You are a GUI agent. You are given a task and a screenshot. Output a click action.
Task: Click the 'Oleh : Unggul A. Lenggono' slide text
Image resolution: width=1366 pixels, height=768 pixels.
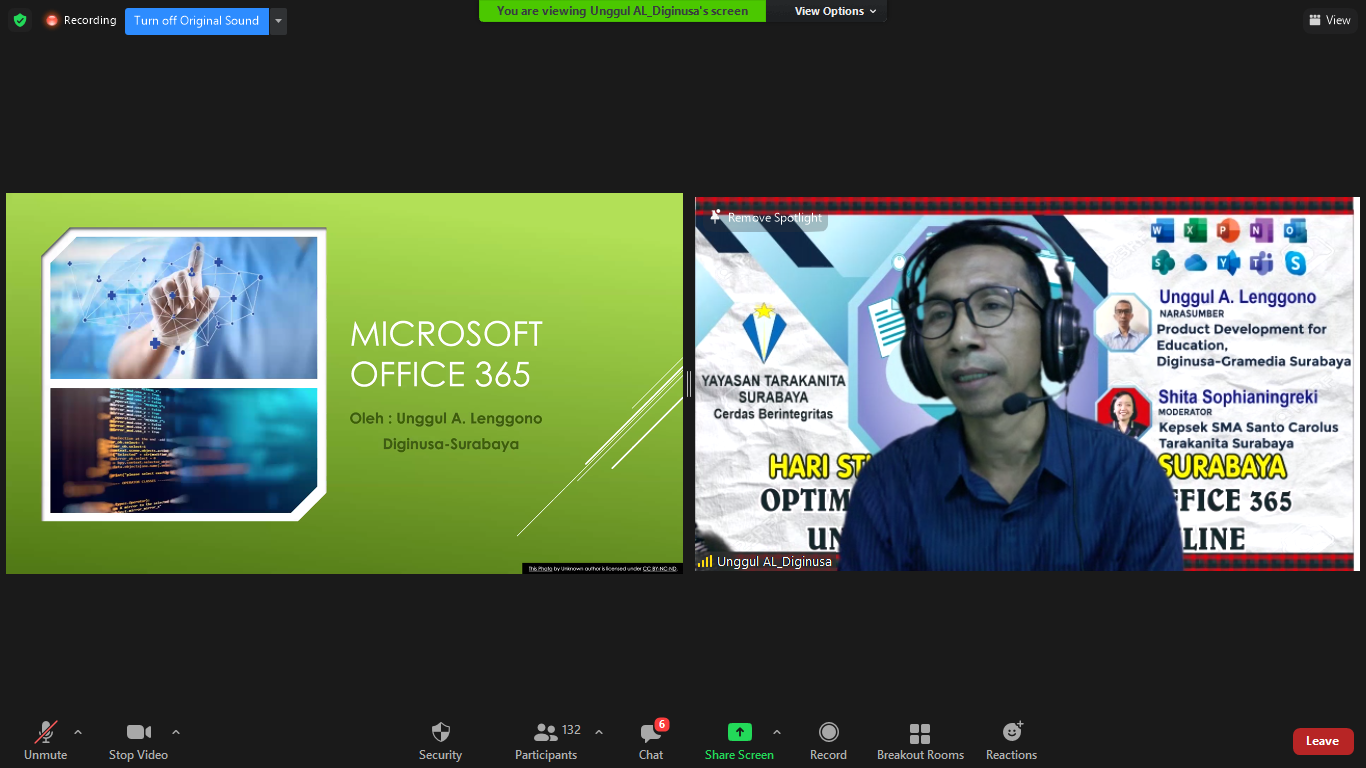point(446,418)
